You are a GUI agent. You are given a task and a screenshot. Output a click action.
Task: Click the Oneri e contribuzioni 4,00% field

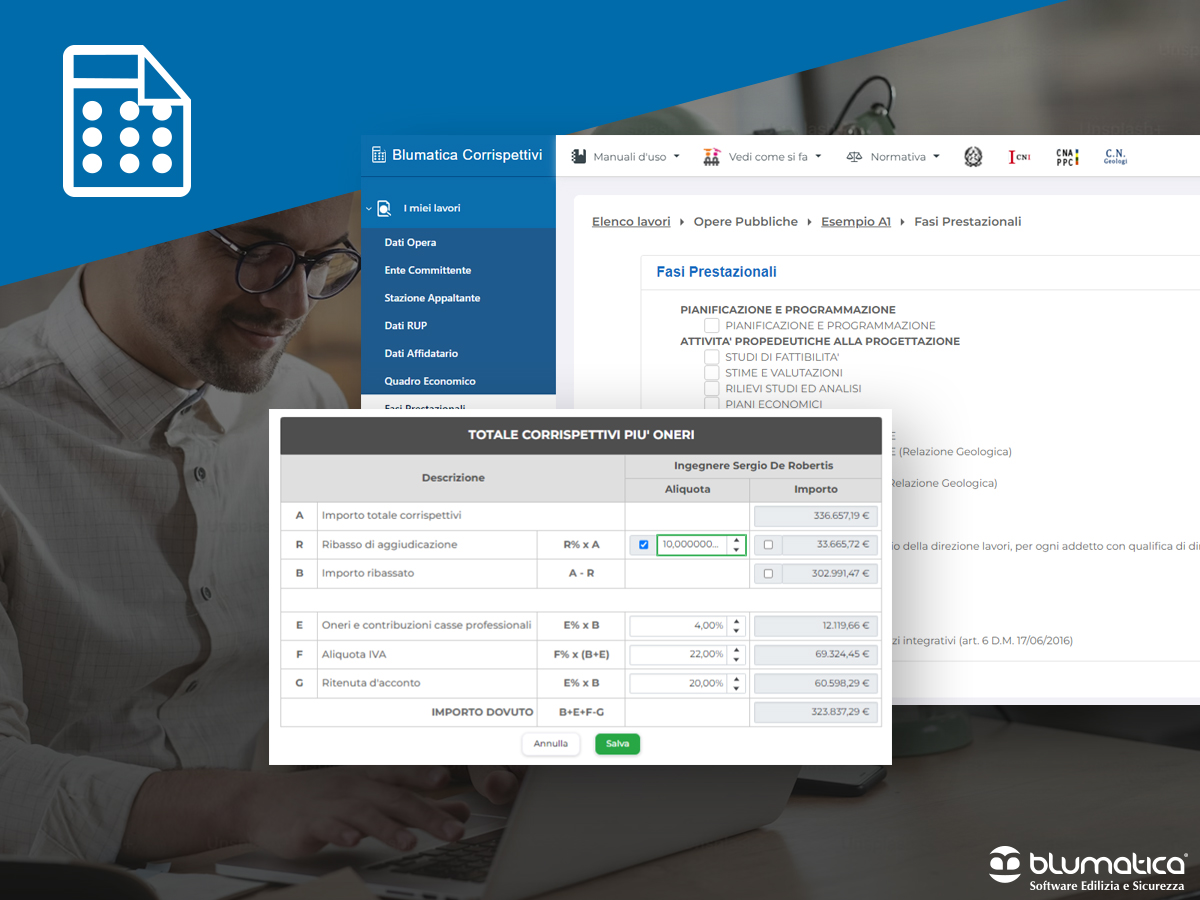(678, 626)
